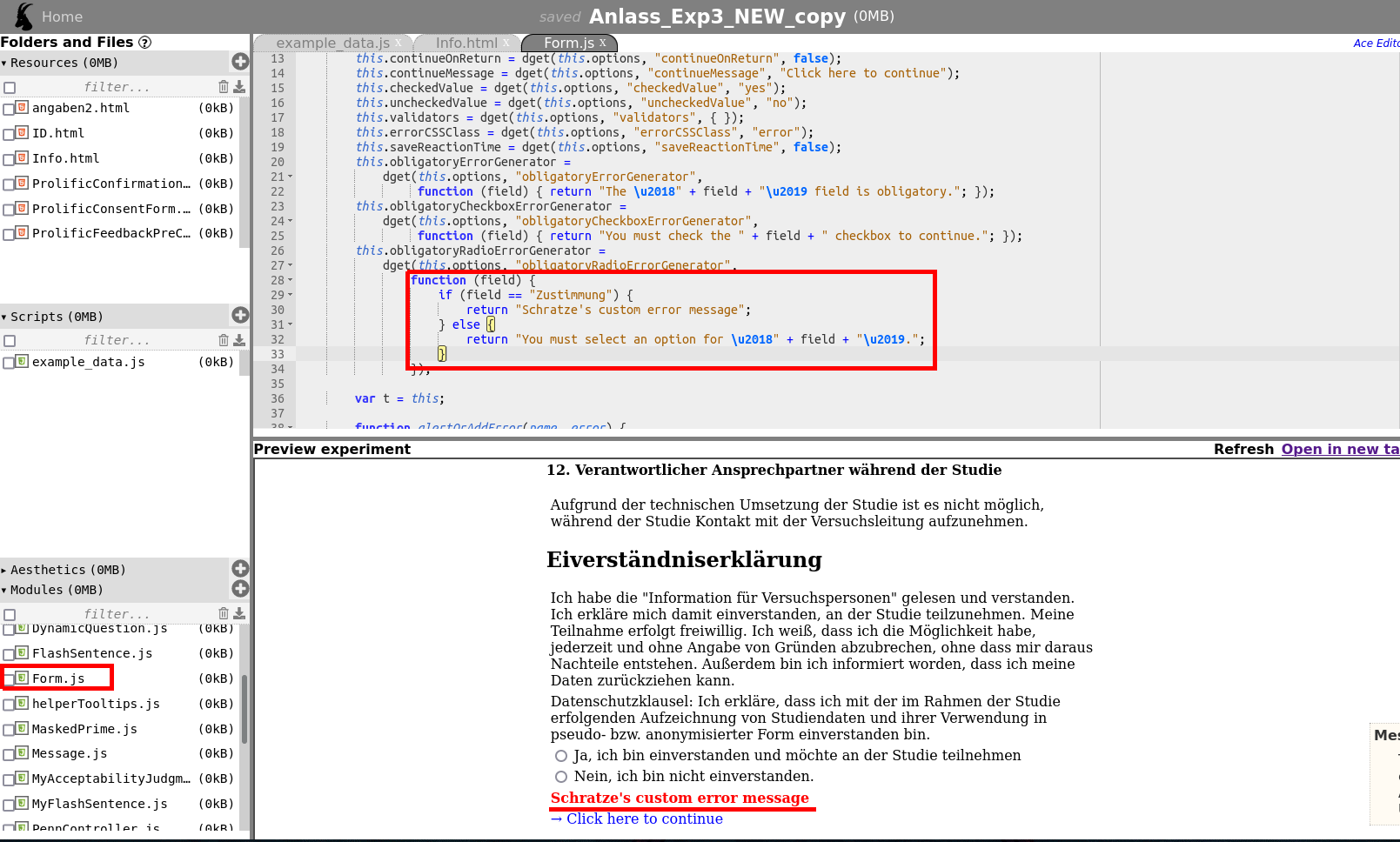Select radio 'Ja, ich bin einverstanden'
The image size is (1400, 842).
pyautogui.click(x=561, y=756)
